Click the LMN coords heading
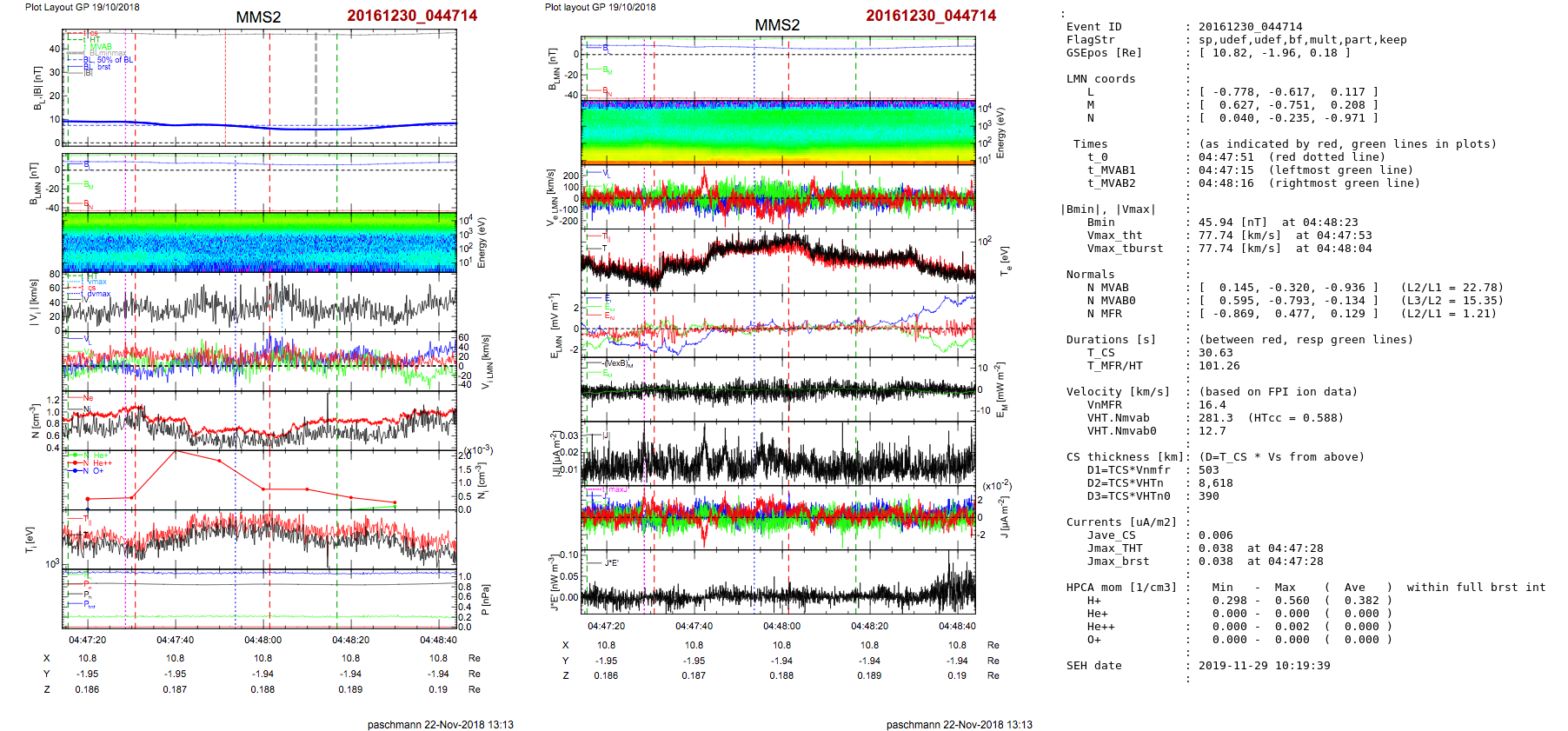The image size is (1568, 731). click(1100, 79)
